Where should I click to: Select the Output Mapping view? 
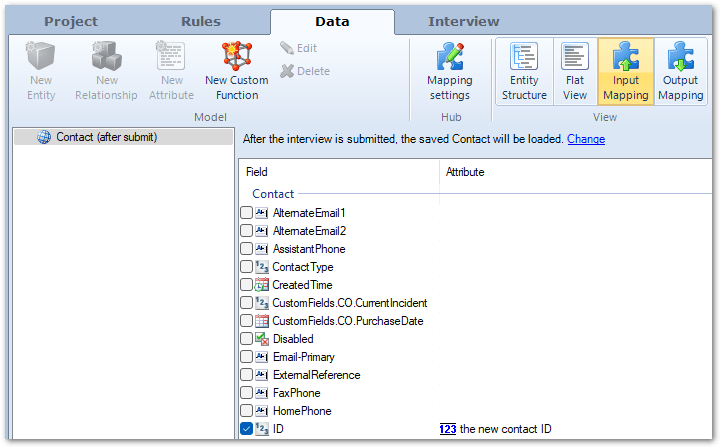pyautogui.click(x=681, y=71)
